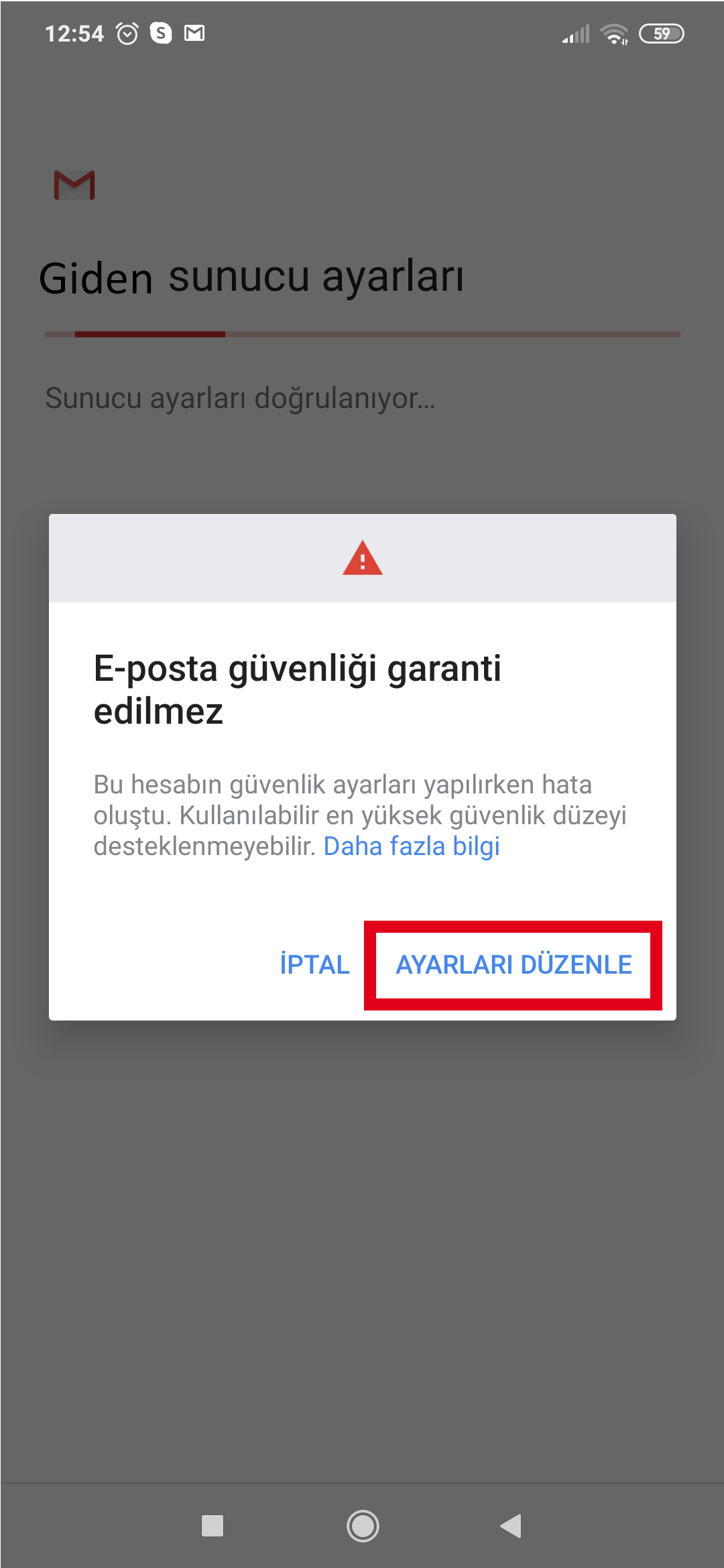Tap the setup progress bar

[x=363, y=334]
